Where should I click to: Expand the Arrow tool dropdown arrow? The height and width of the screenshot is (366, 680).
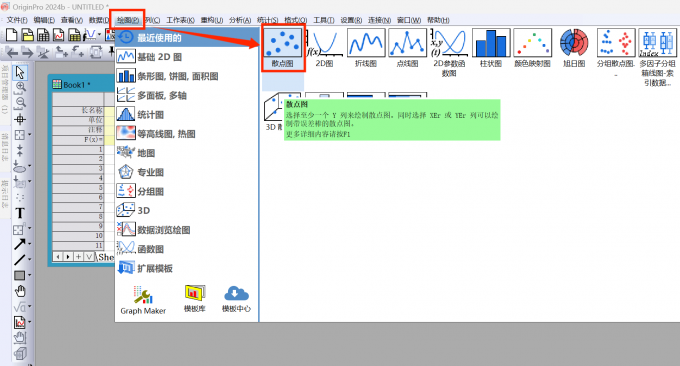pos(29,244)
